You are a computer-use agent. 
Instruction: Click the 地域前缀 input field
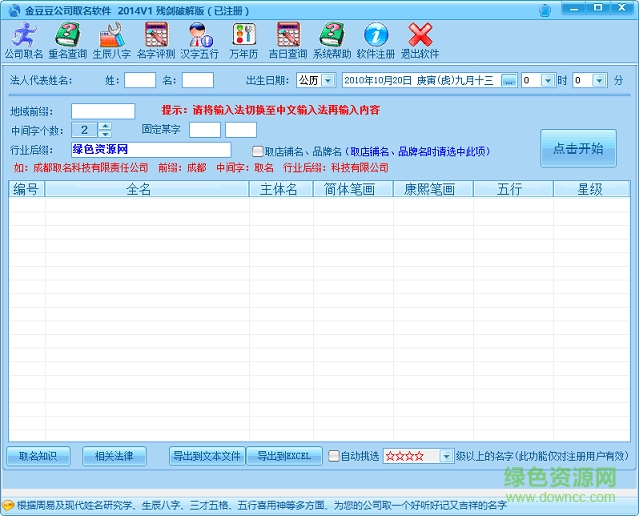(103, 111)
